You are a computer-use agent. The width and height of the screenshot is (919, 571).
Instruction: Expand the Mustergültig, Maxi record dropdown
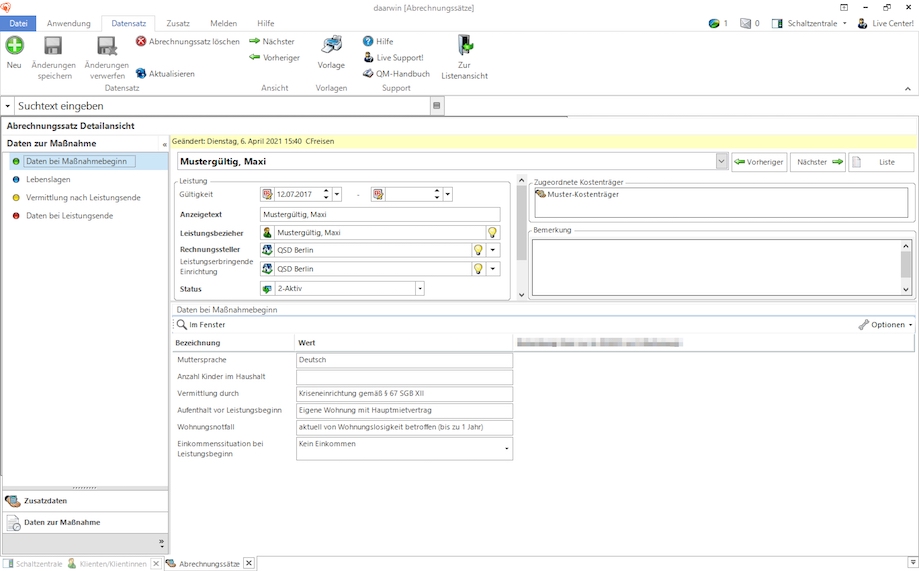pos(721,161)
